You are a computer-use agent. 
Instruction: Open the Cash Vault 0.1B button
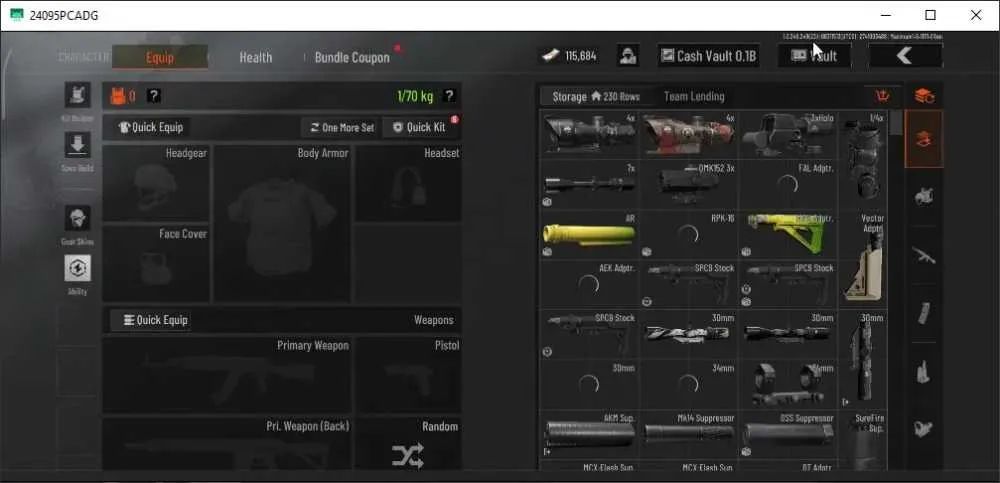[x=708, y=56]
